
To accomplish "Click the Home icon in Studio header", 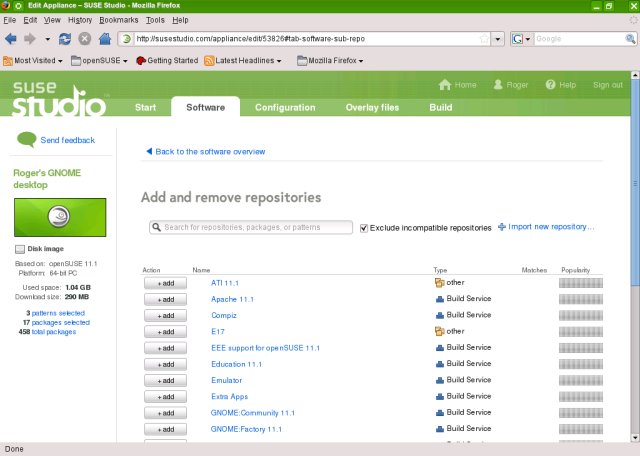I will (445, 85).
